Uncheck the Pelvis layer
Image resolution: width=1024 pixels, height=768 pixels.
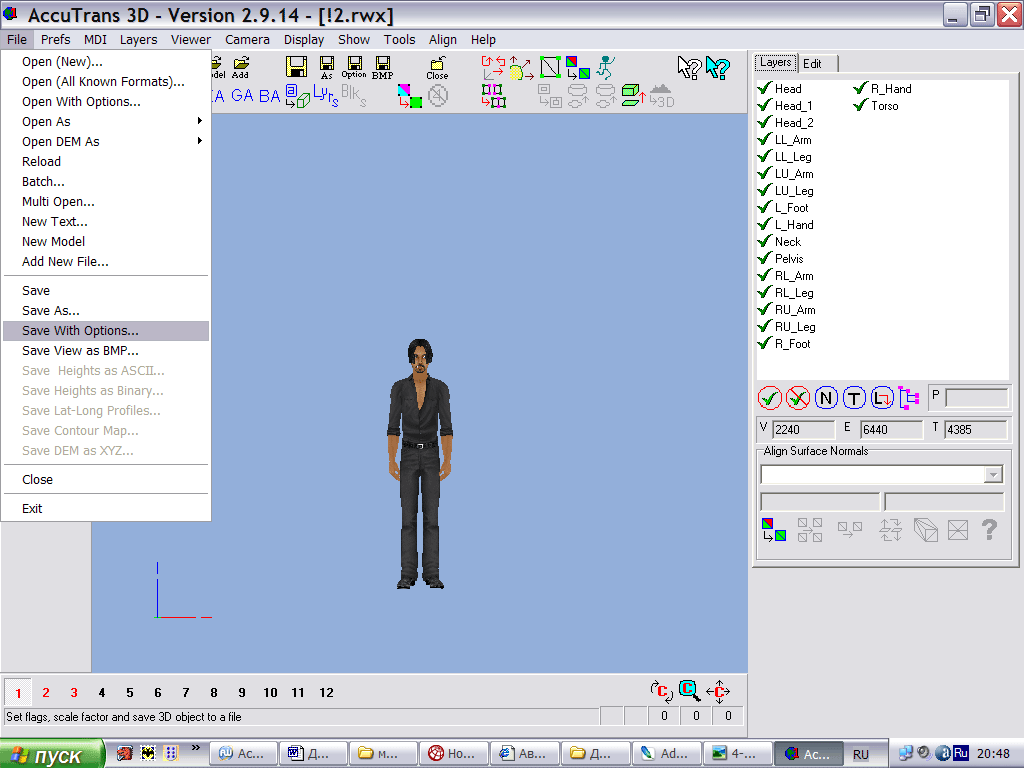(x=765, y=257)
